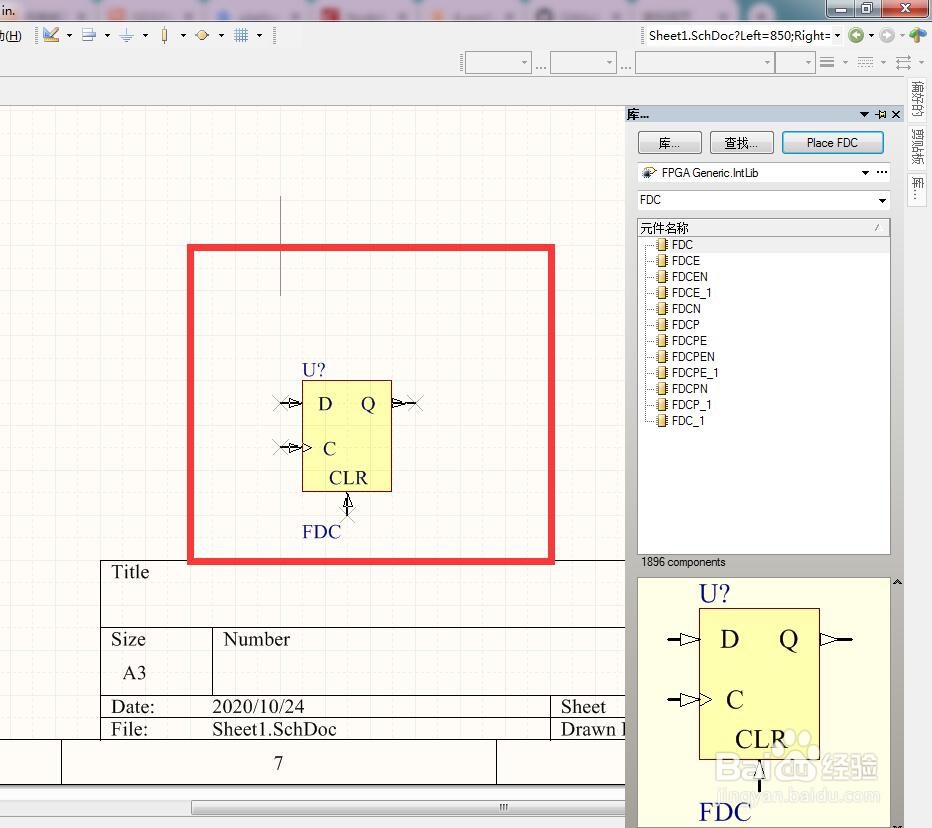Screen dimensions: 932x828
Task: Expand drawing tools dropdown arrow
Action: (x=70, y=36)
